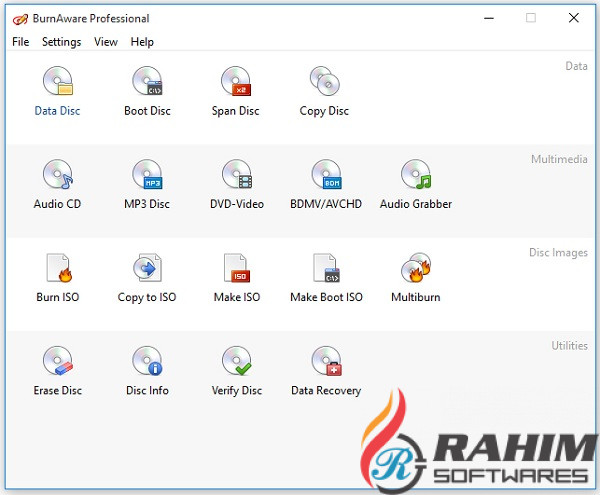Minimize the BurnAware Professional window
Image resolution: width=600 pixels, height=495 pixels.
click(489, 18)
